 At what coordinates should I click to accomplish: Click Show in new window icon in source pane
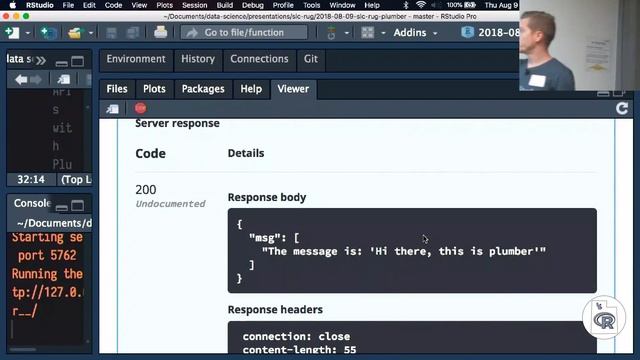tap(63, 79)
